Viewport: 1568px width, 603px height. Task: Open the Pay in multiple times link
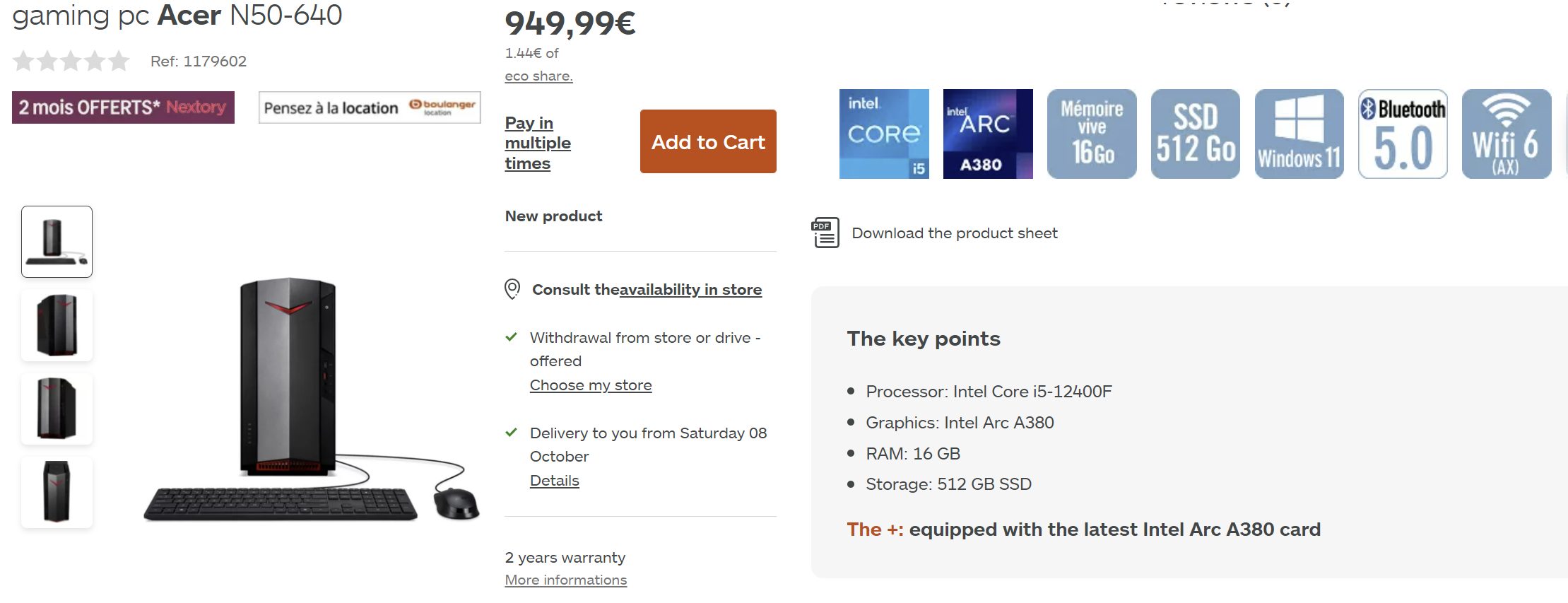coord(538,143)
